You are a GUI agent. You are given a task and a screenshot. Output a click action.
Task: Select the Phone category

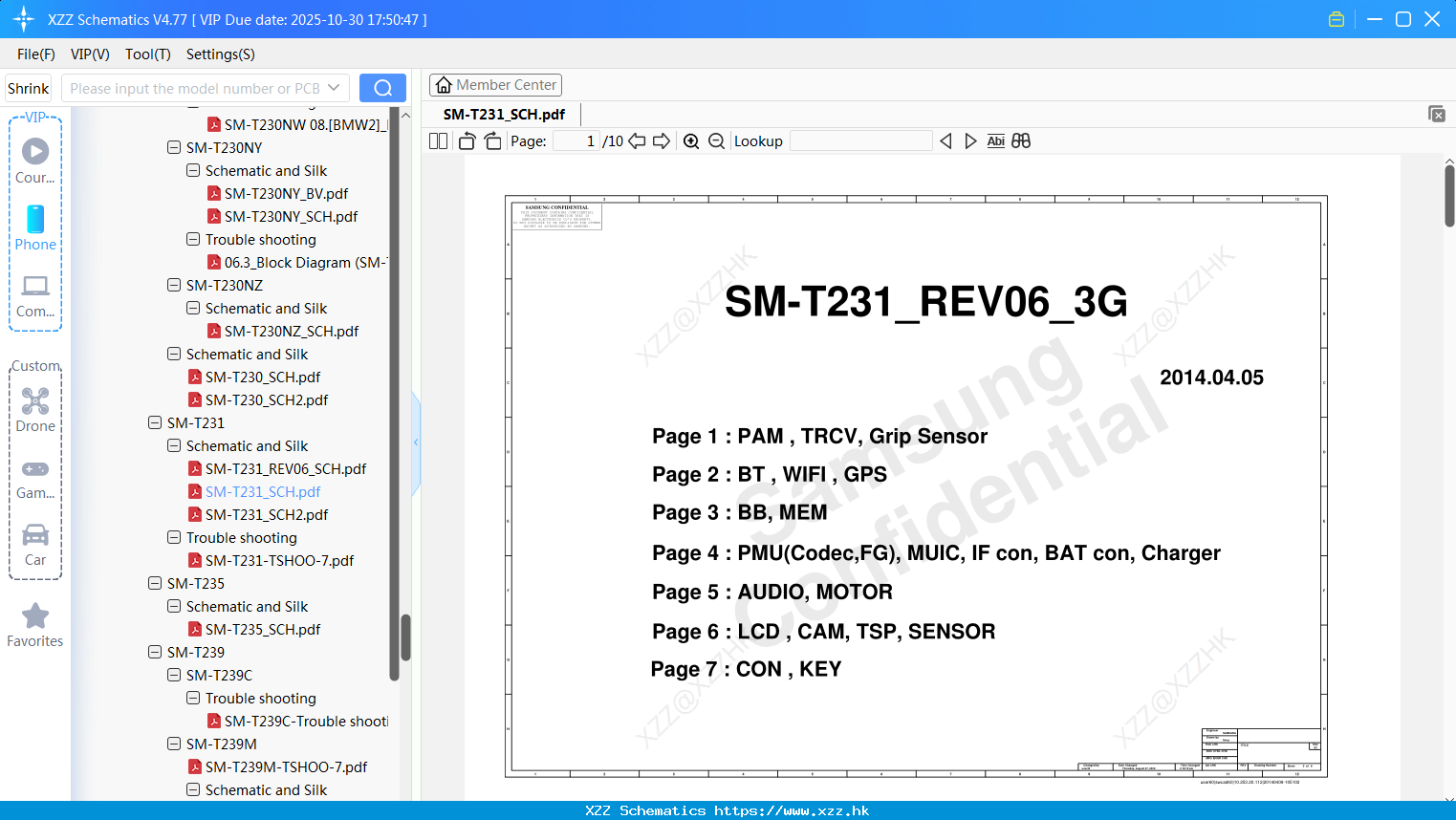pyautogui.click(x=35, y=228)
